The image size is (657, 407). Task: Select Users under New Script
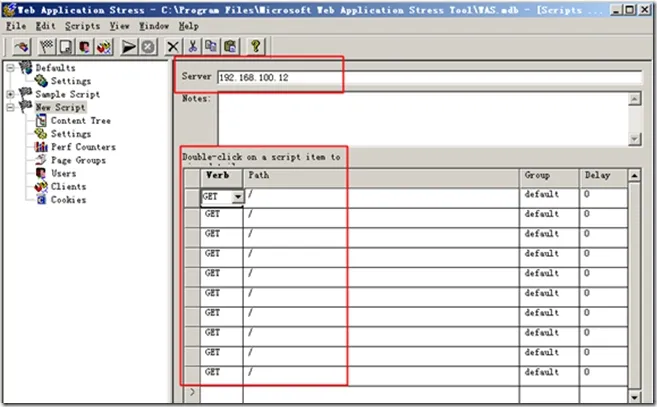click(63, 174)
